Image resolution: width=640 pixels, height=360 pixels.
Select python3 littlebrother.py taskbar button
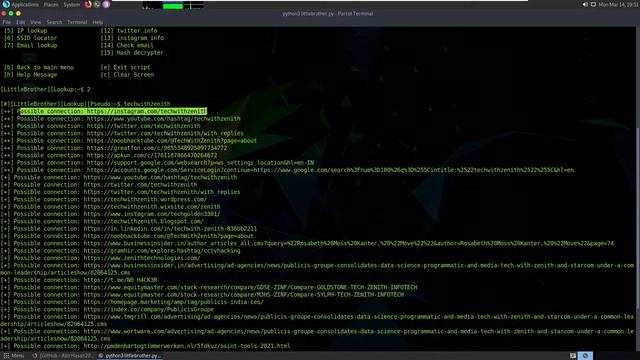pos(129,356)
